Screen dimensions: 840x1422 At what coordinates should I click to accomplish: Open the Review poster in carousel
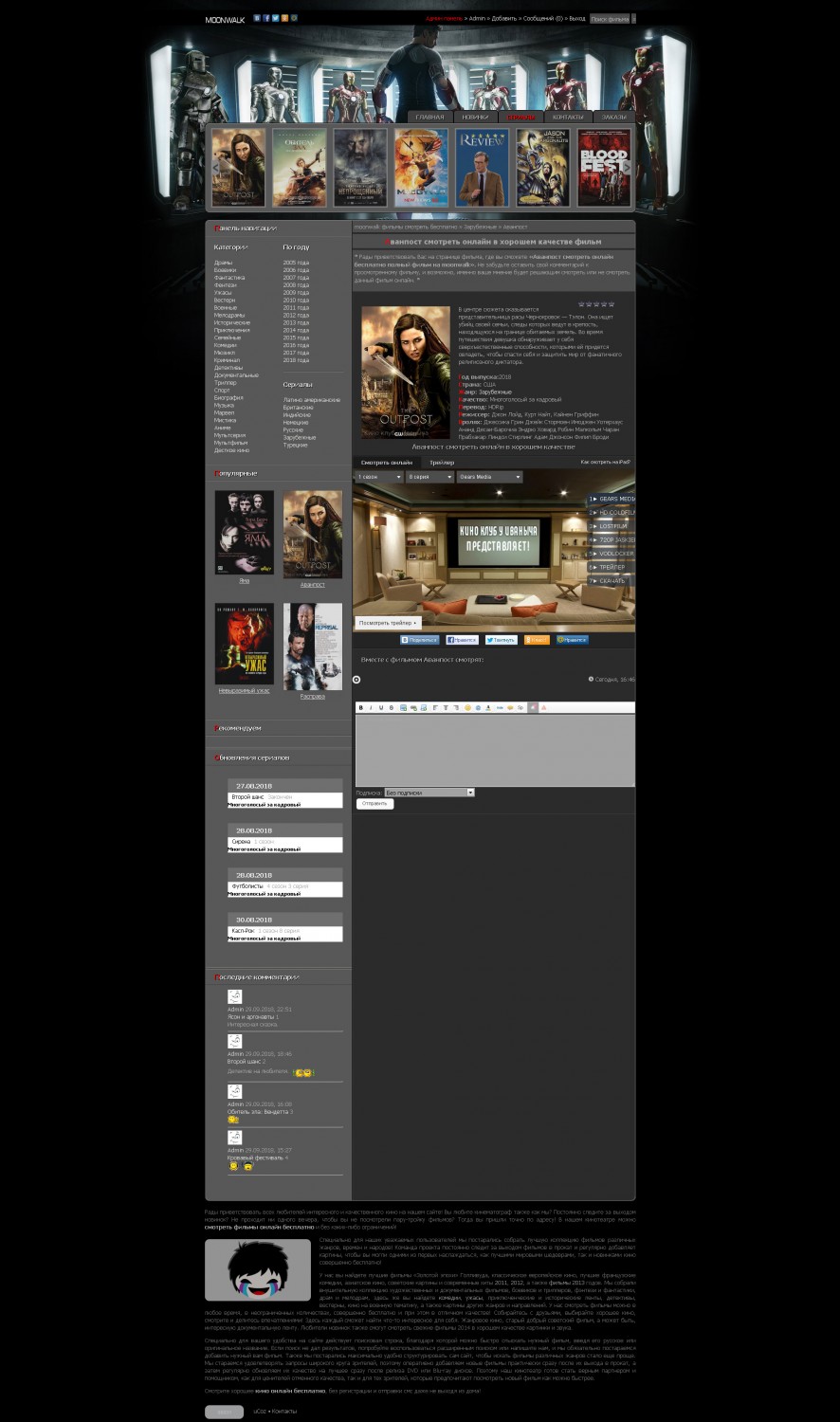pyautogui.click(x=482, y=168)
